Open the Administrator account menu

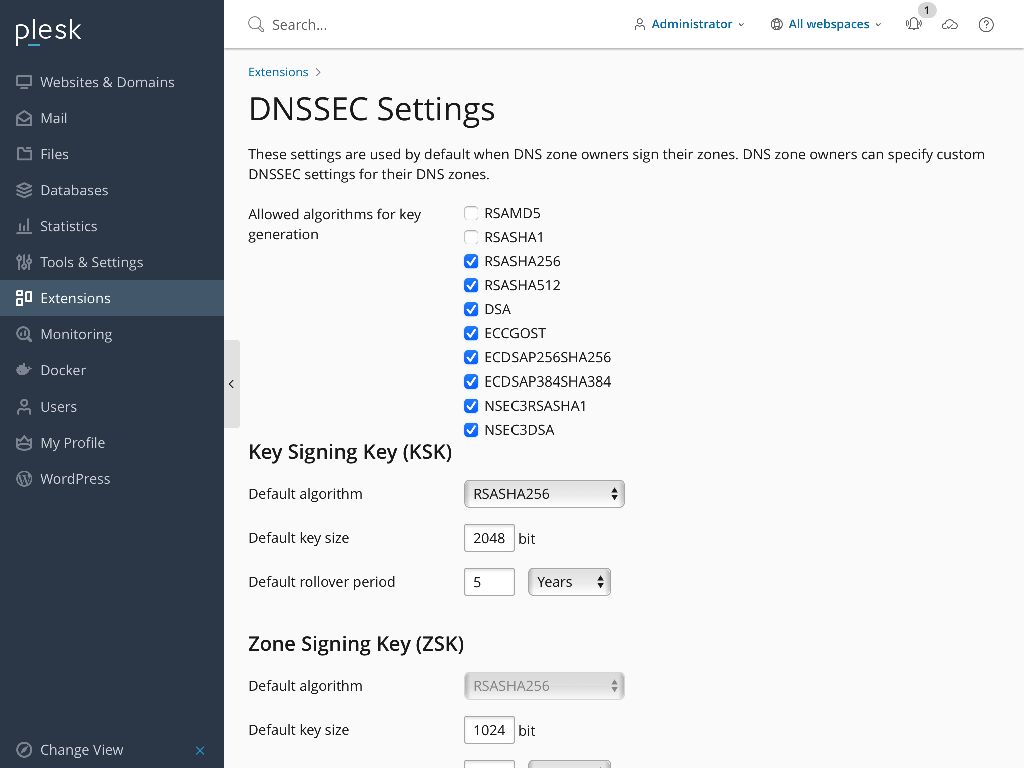pos(689,24)
